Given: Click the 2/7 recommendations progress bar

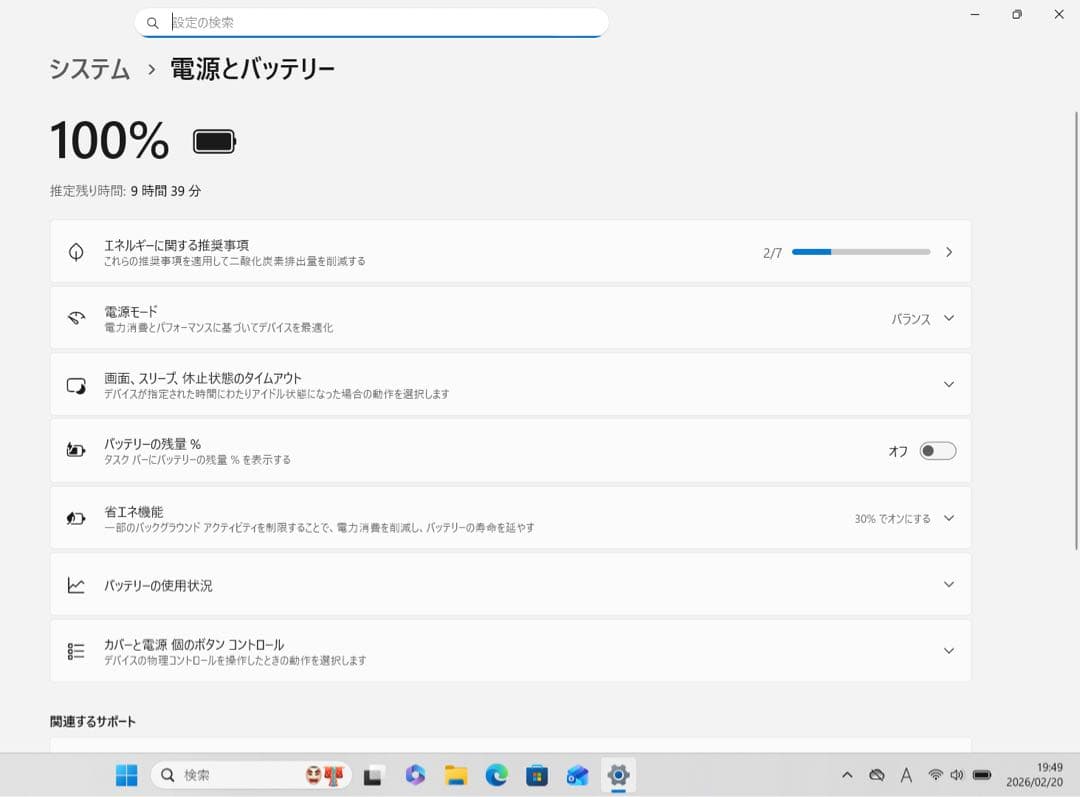Looking at the screenshot, I should [x=860, y=251].
